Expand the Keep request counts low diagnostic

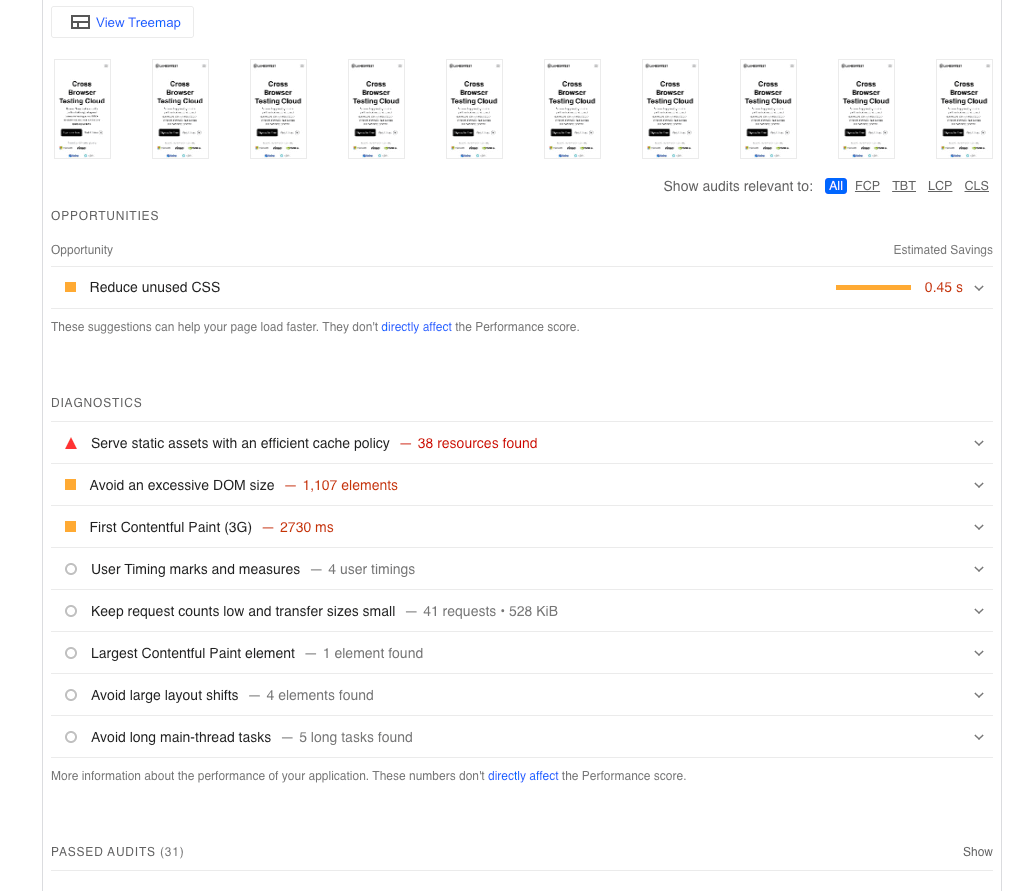tap(979, 611)
